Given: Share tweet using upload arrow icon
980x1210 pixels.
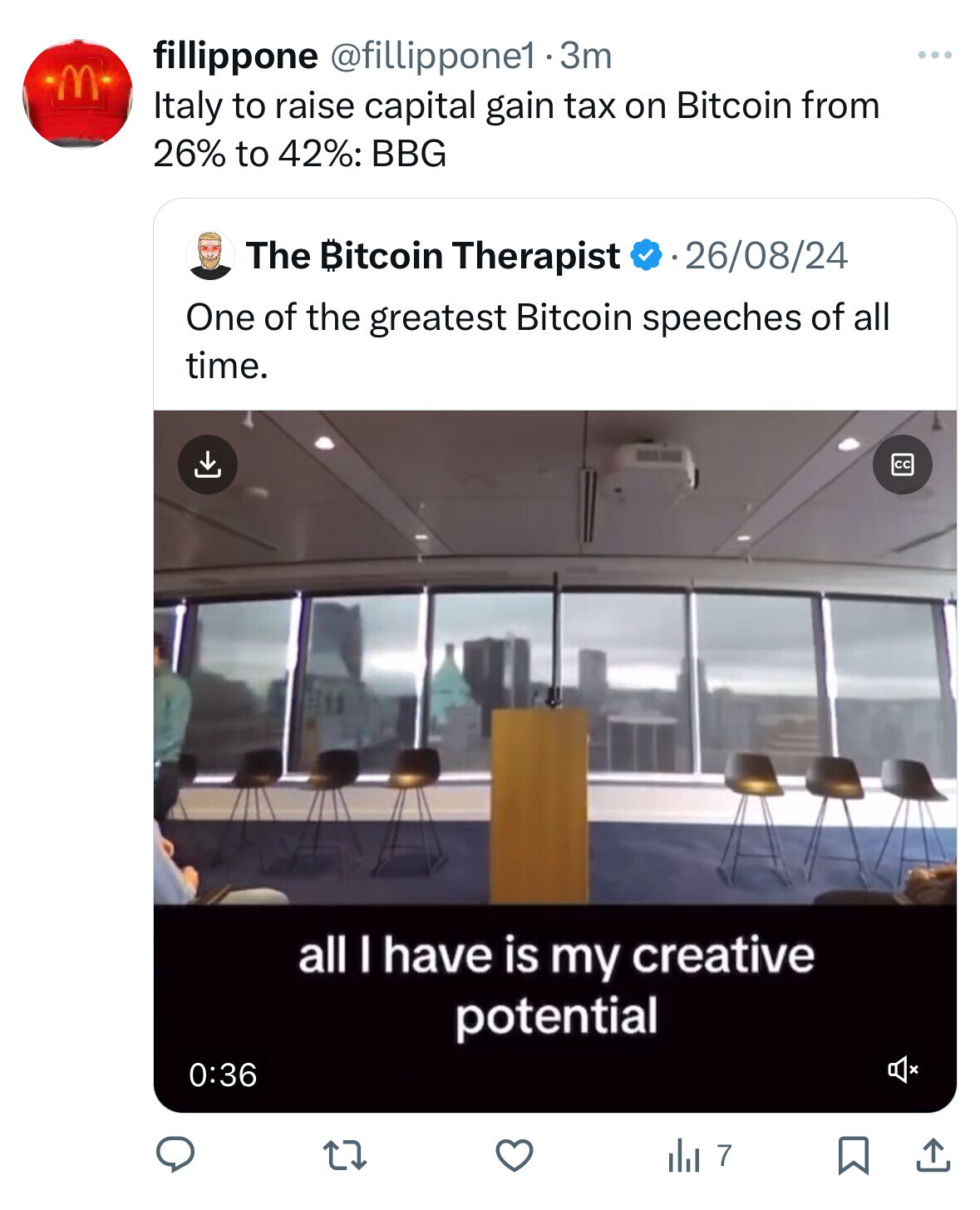Looking at the screenshot, I should pyautogui.click(x=933, y=1155).
